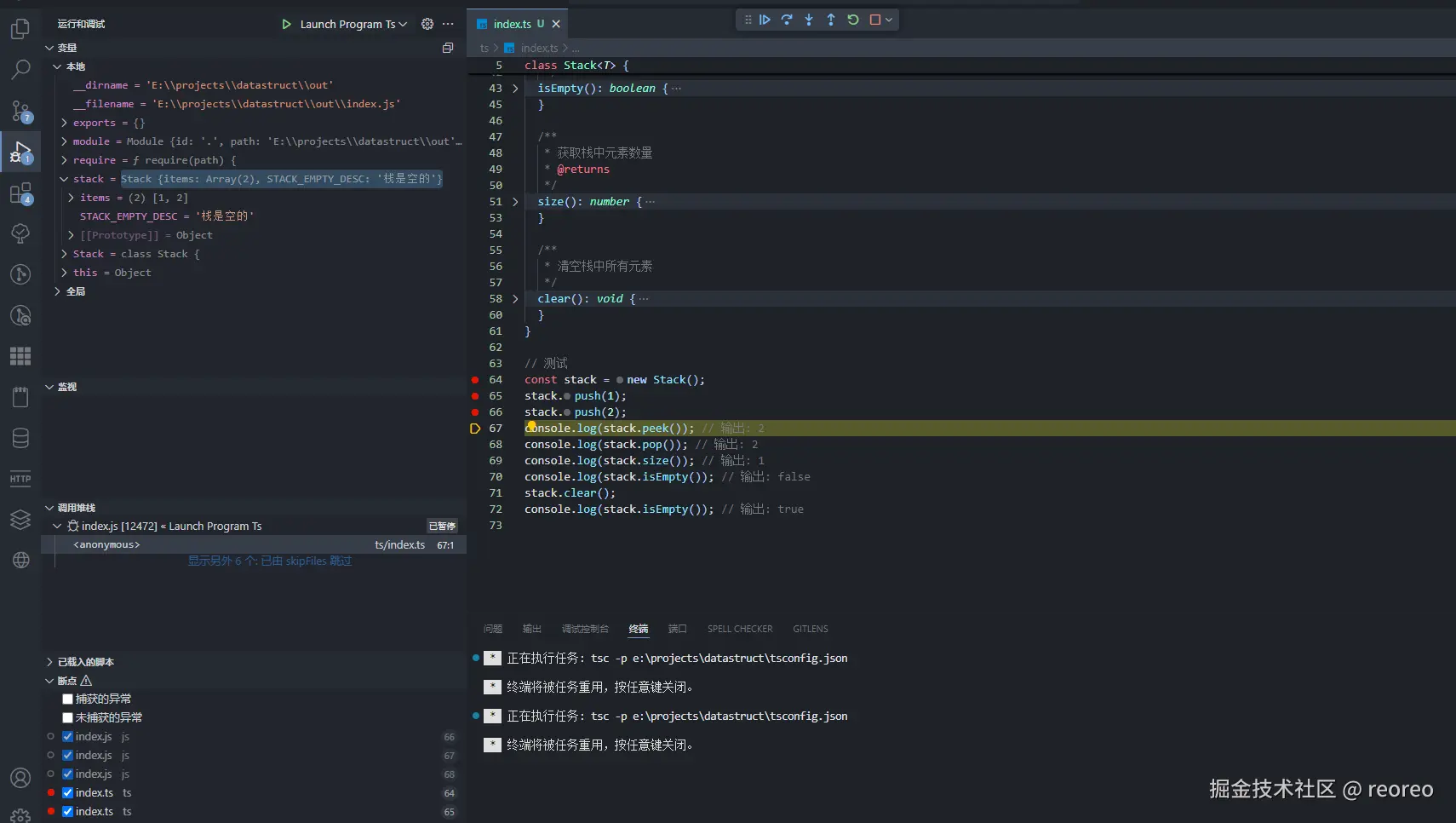Step over the current line
1456x823 pixels.
(x=787, y=20)
